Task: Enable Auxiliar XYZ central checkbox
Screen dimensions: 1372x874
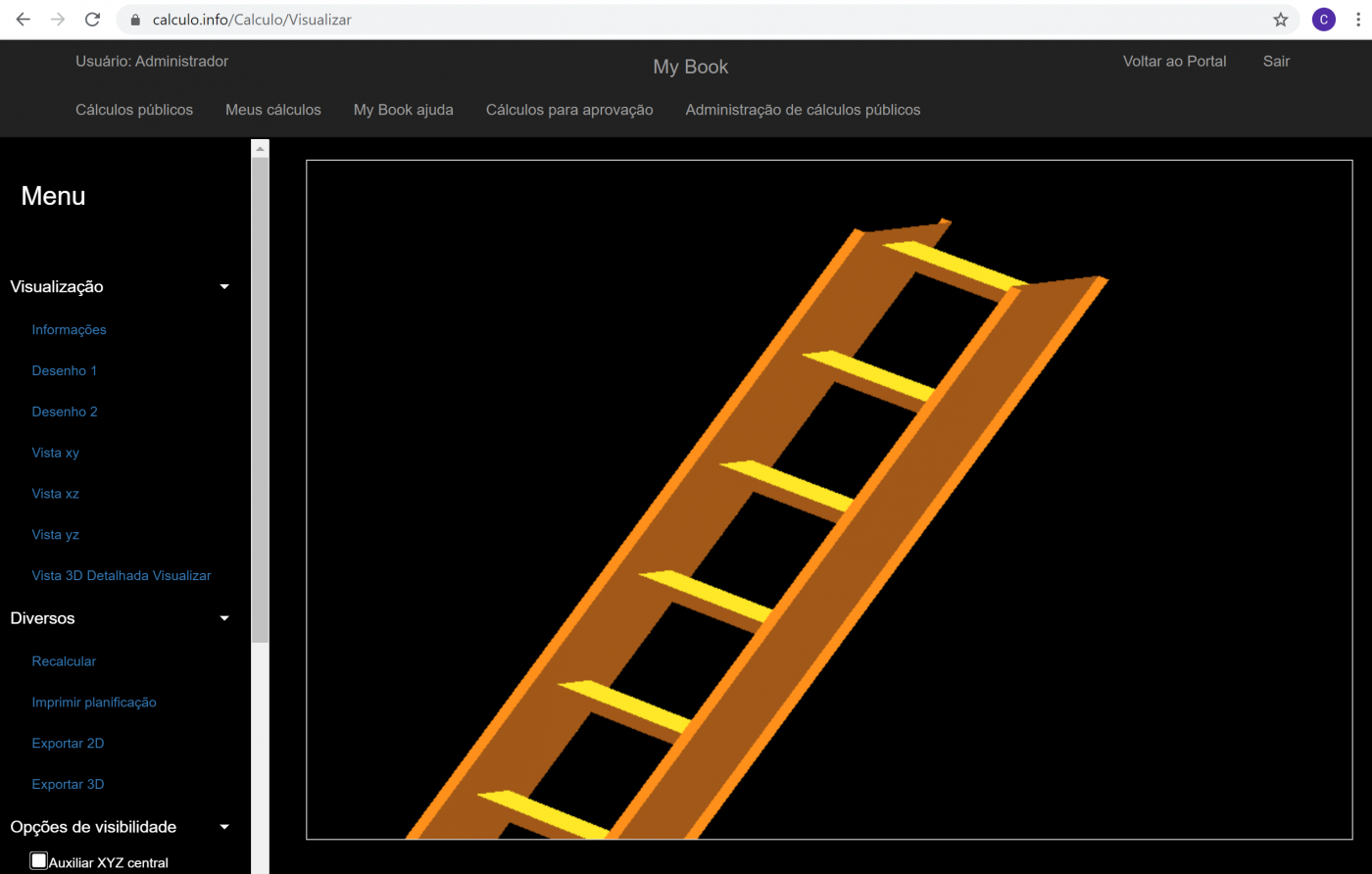Action: click(x=38, y=860)
